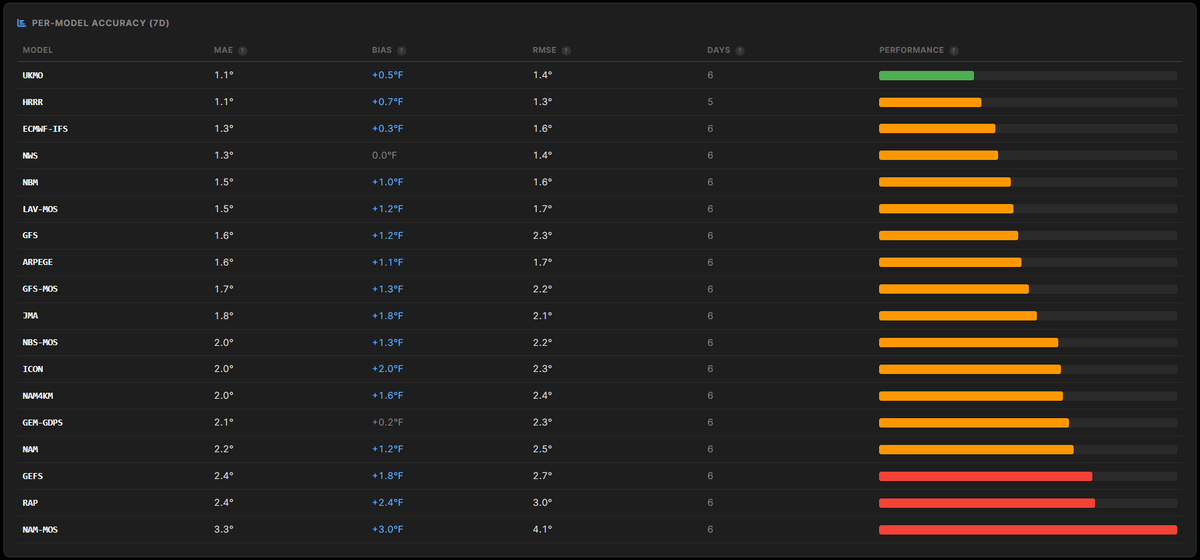The width and height of the screenshot is (1200, 560).
Task: Select the NAM4KM model name
Action: coord(39,395)
